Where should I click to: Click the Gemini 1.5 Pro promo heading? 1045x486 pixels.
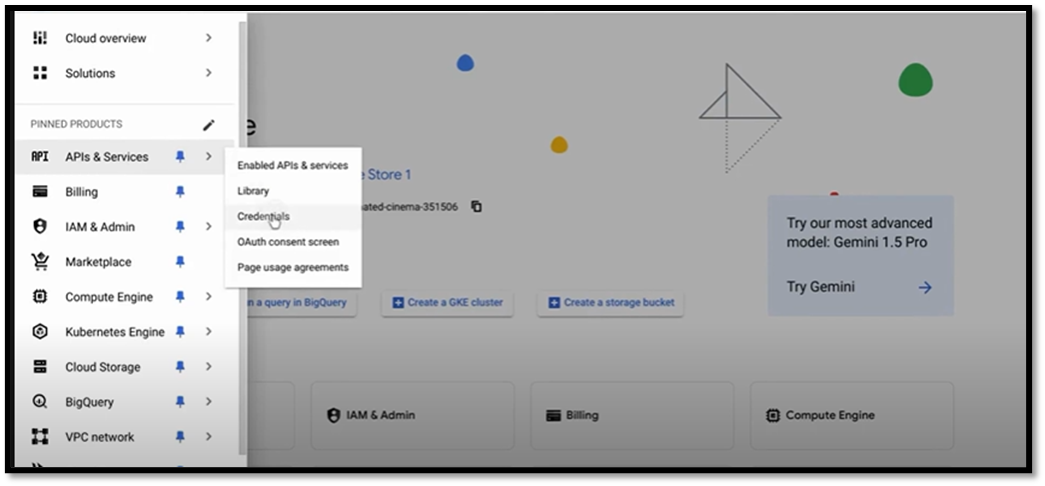tap(860, 233)
